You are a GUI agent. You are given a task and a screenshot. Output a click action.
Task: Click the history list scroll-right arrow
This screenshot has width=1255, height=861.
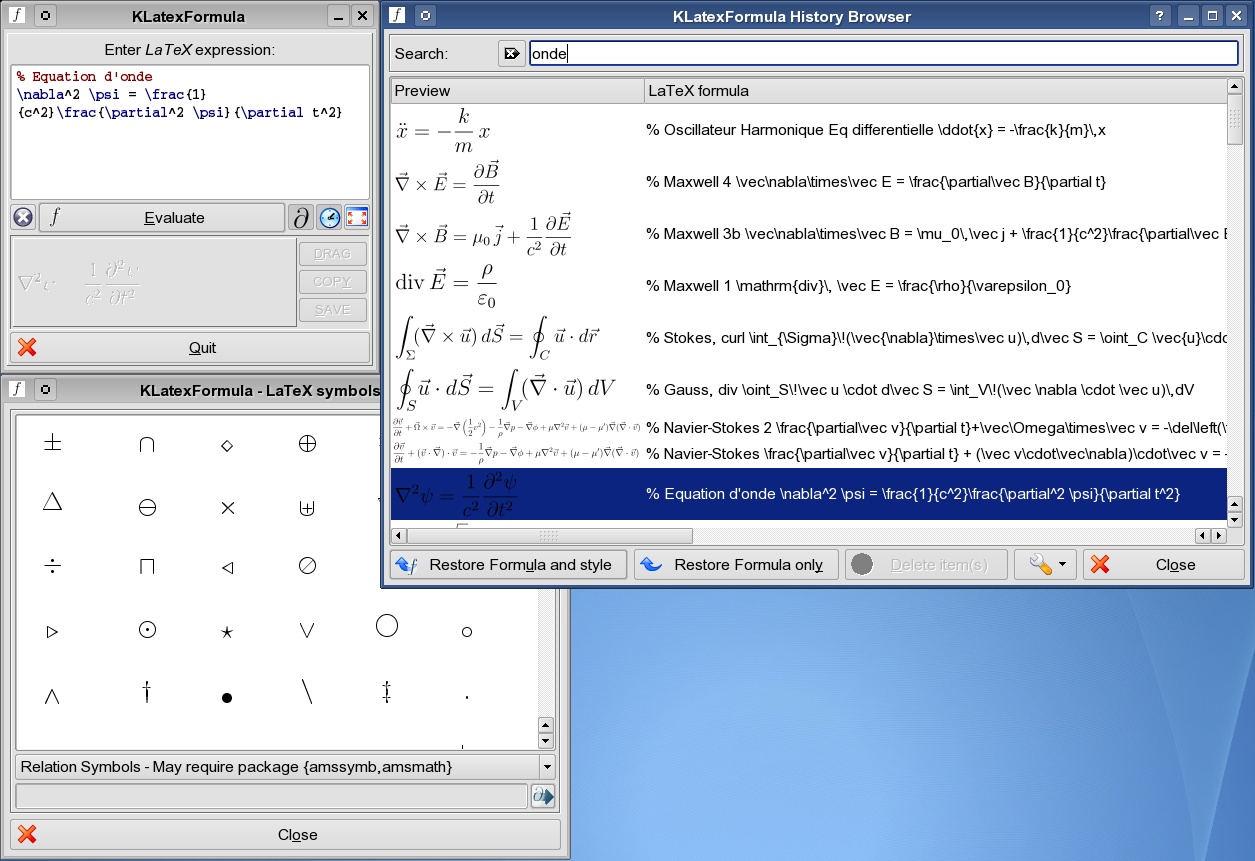point(1219,536)
